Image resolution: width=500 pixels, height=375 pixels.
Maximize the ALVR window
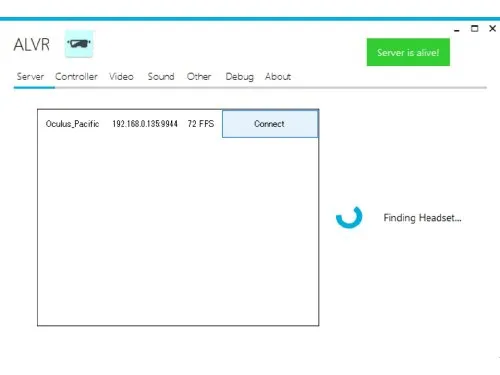475,29
